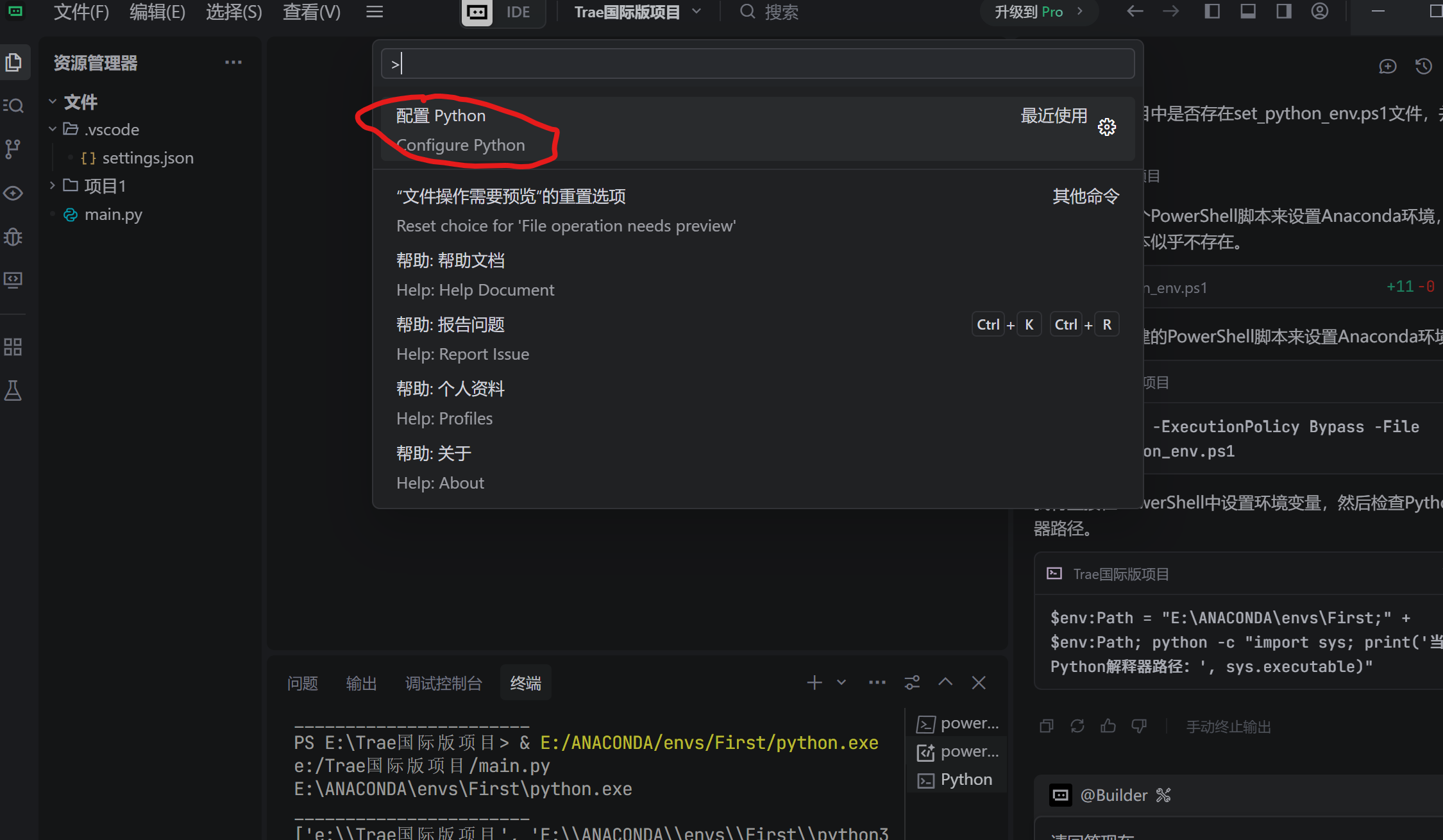Open the terminal profile dropdown arrow
This screenshot has height=840, width=1443.
click(840, 682)
